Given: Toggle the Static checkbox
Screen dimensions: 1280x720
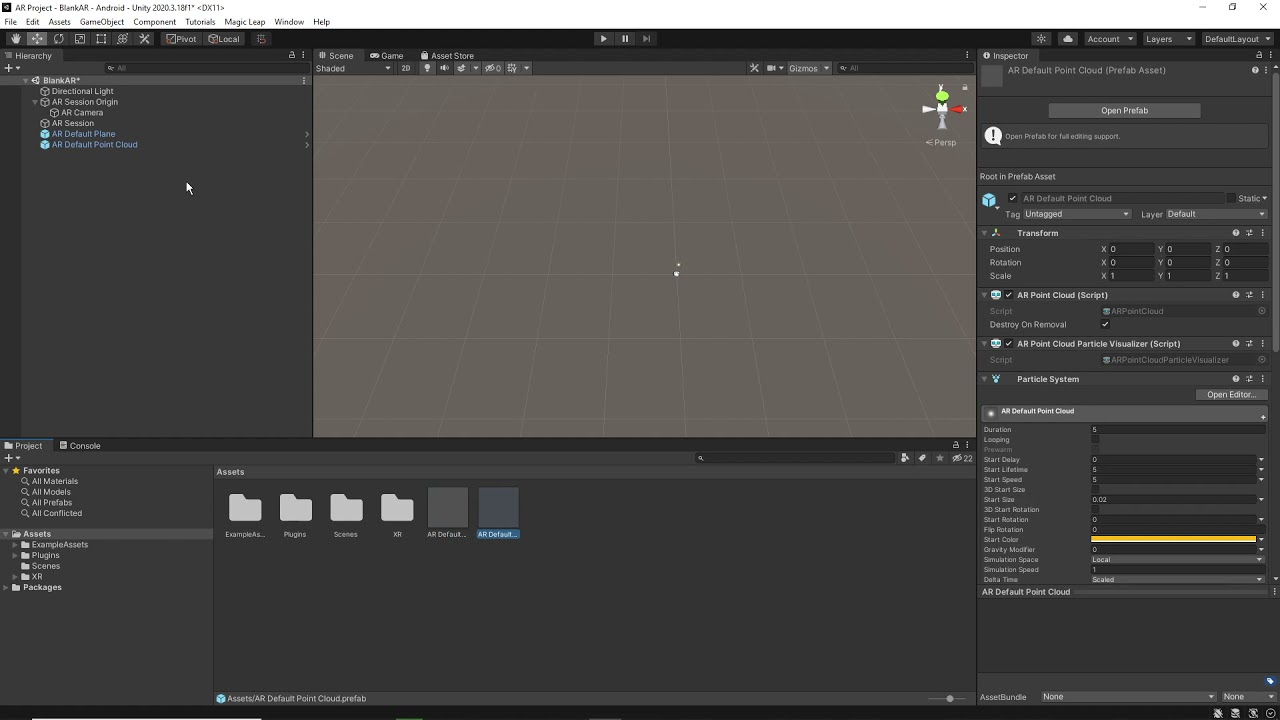Looking at the screenshot, I should click(1231, 198).
